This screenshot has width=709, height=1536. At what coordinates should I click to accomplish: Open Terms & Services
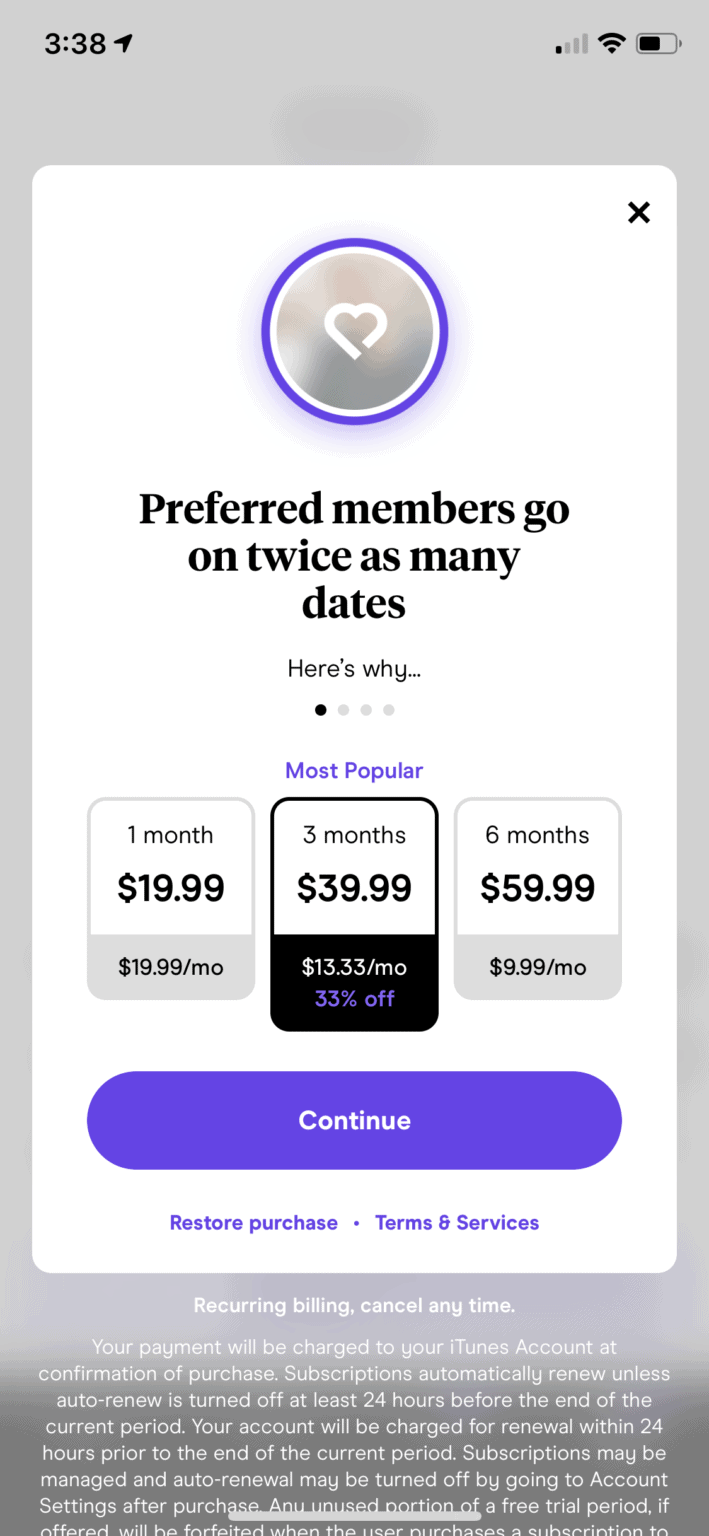457,1222
